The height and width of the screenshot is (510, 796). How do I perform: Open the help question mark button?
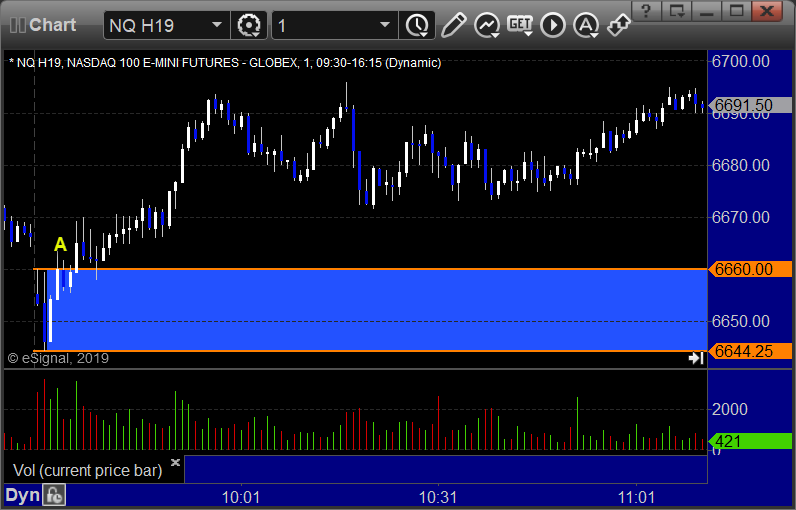tap(646, 10)
